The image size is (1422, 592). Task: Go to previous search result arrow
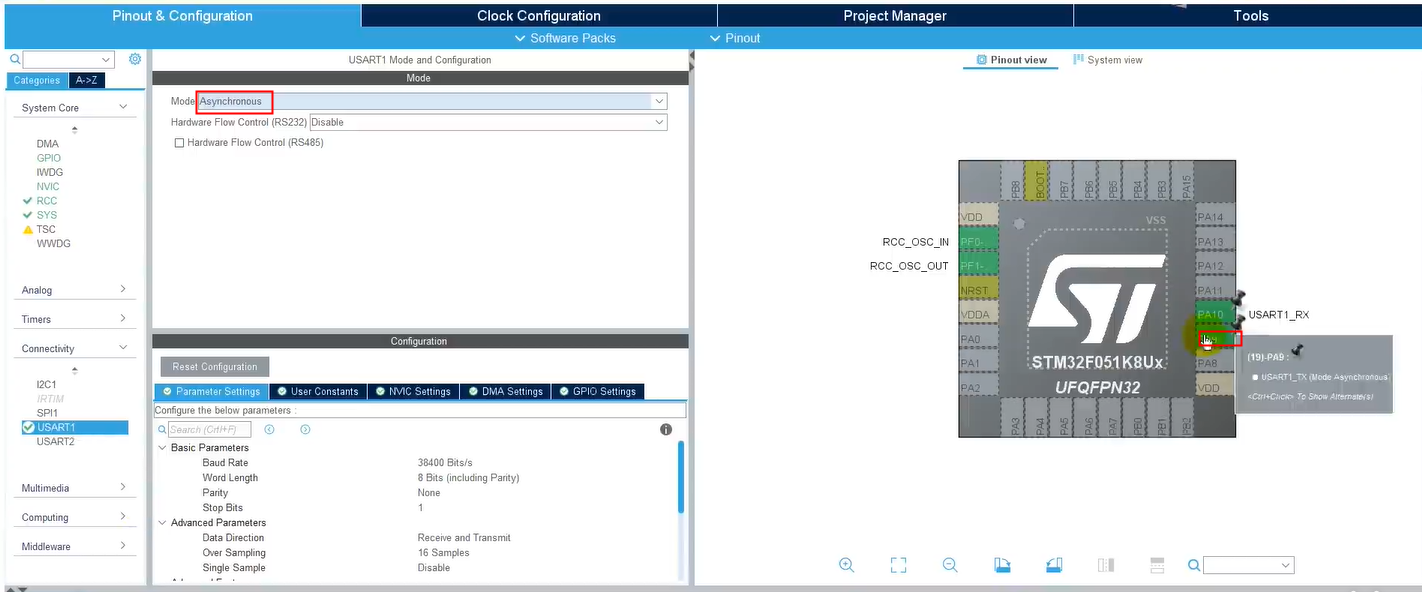[270, 429]
